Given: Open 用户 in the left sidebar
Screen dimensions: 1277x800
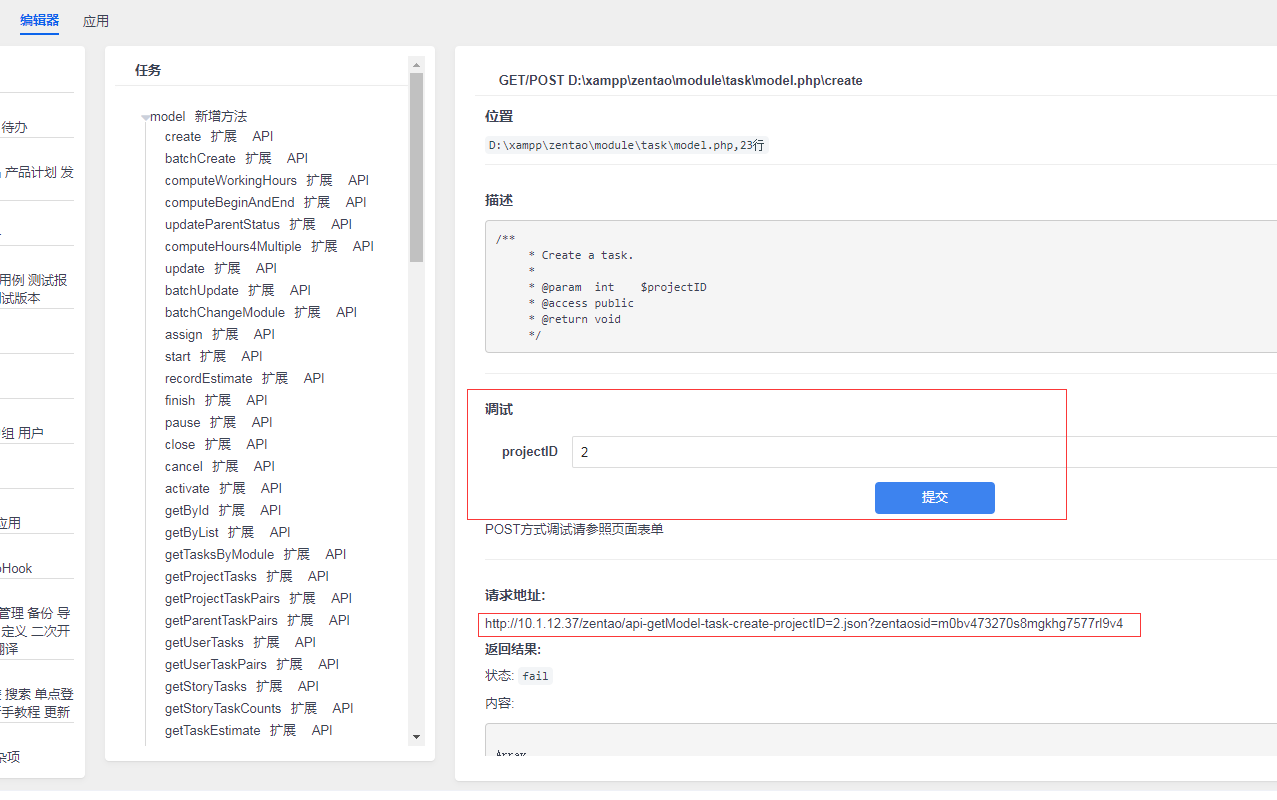Looking at the screenshot, I should 31,433.
